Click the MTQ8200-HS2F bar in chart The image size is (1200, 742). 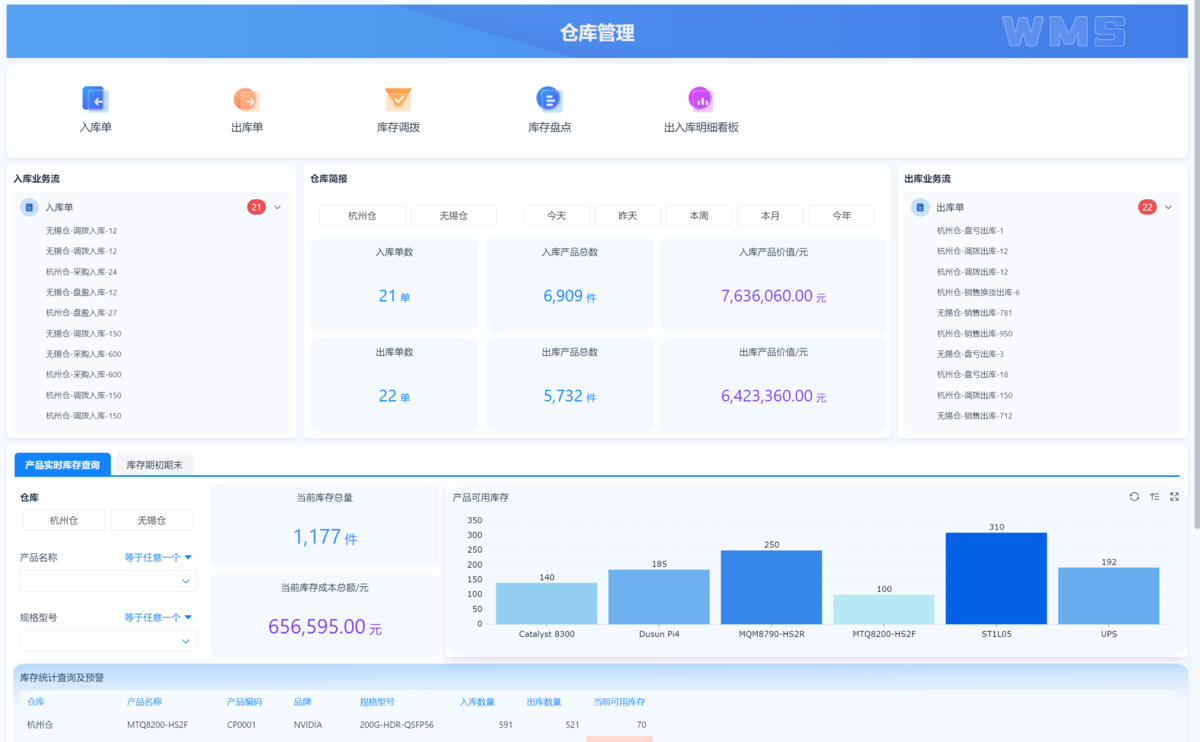tap(884, 609)
